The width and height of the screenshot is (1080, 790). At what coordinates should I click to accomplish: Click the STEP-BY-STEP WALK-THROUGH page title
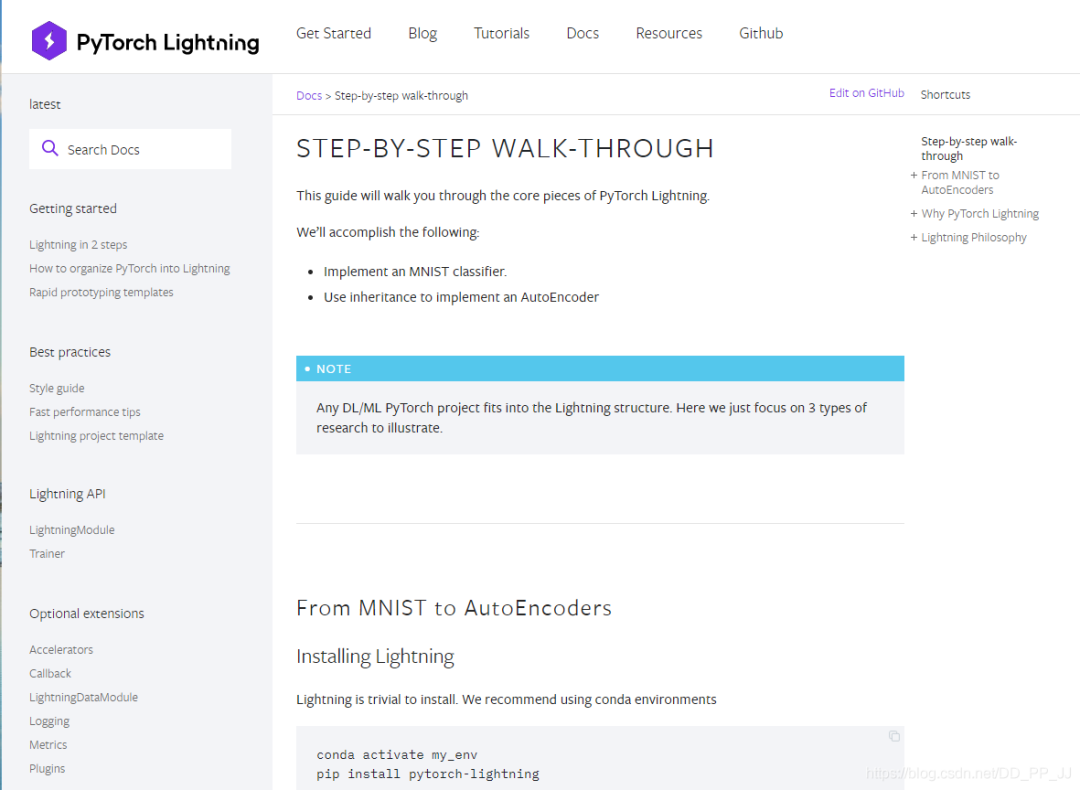505,149
